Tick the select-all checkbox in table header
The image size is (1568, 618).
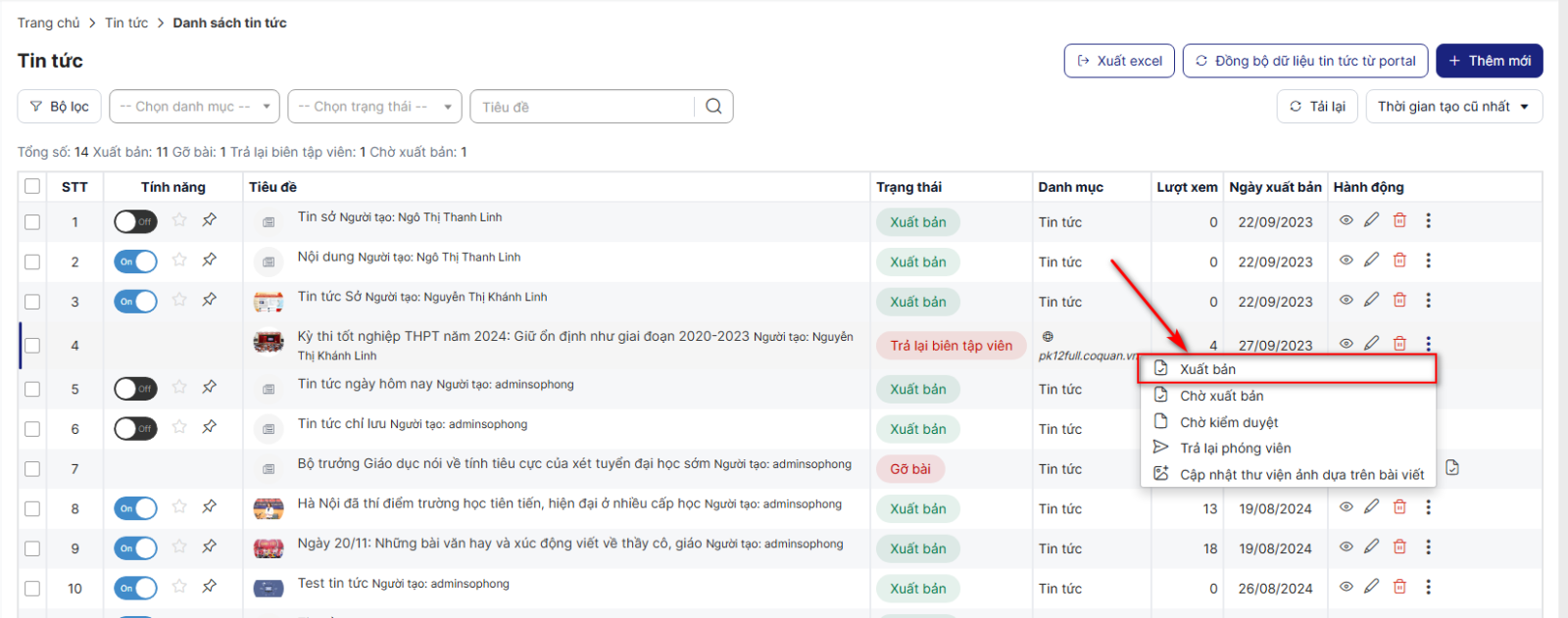pyautogui.click(x=32, y=186)
